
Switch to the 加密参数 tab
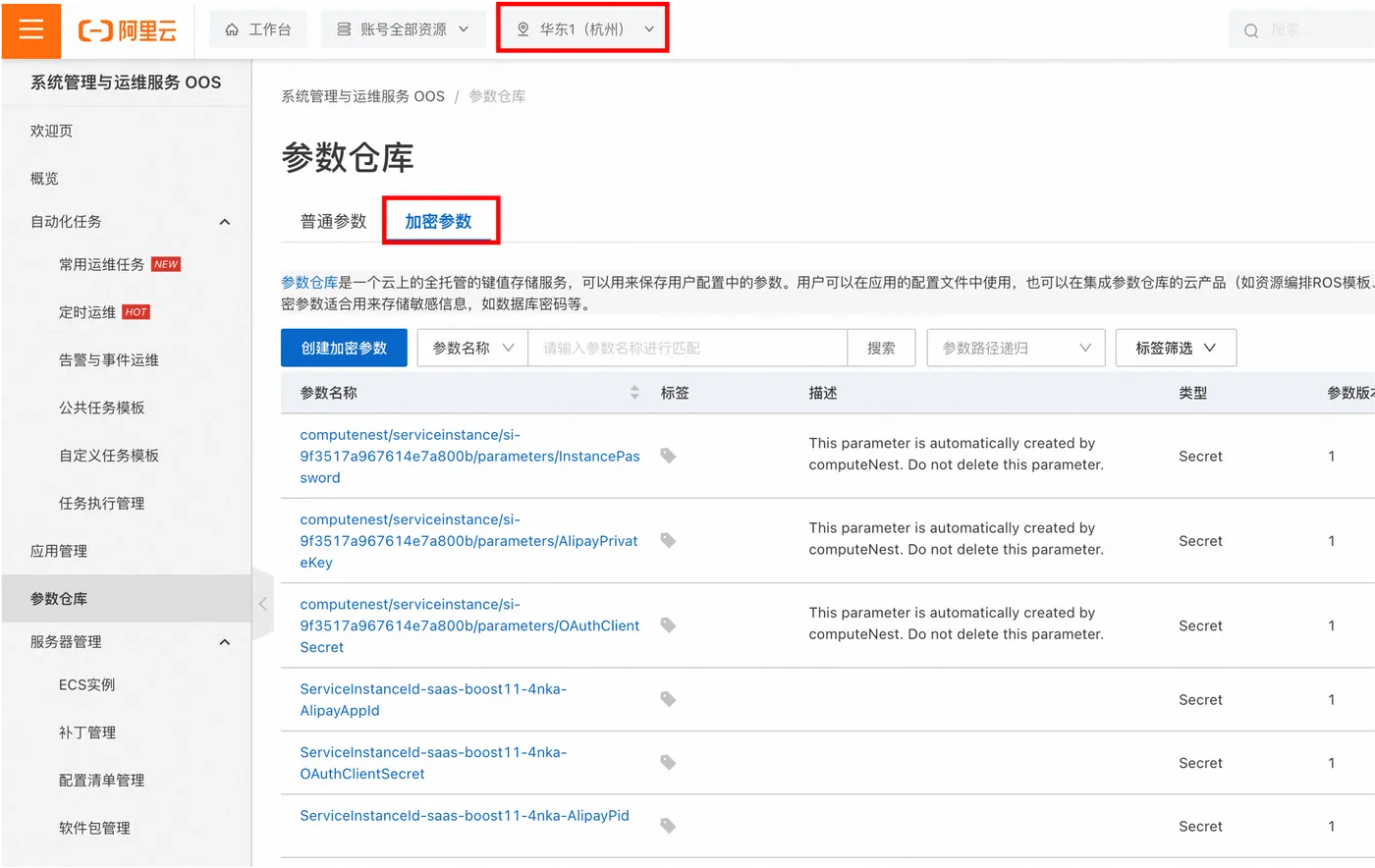click(438, 221)
